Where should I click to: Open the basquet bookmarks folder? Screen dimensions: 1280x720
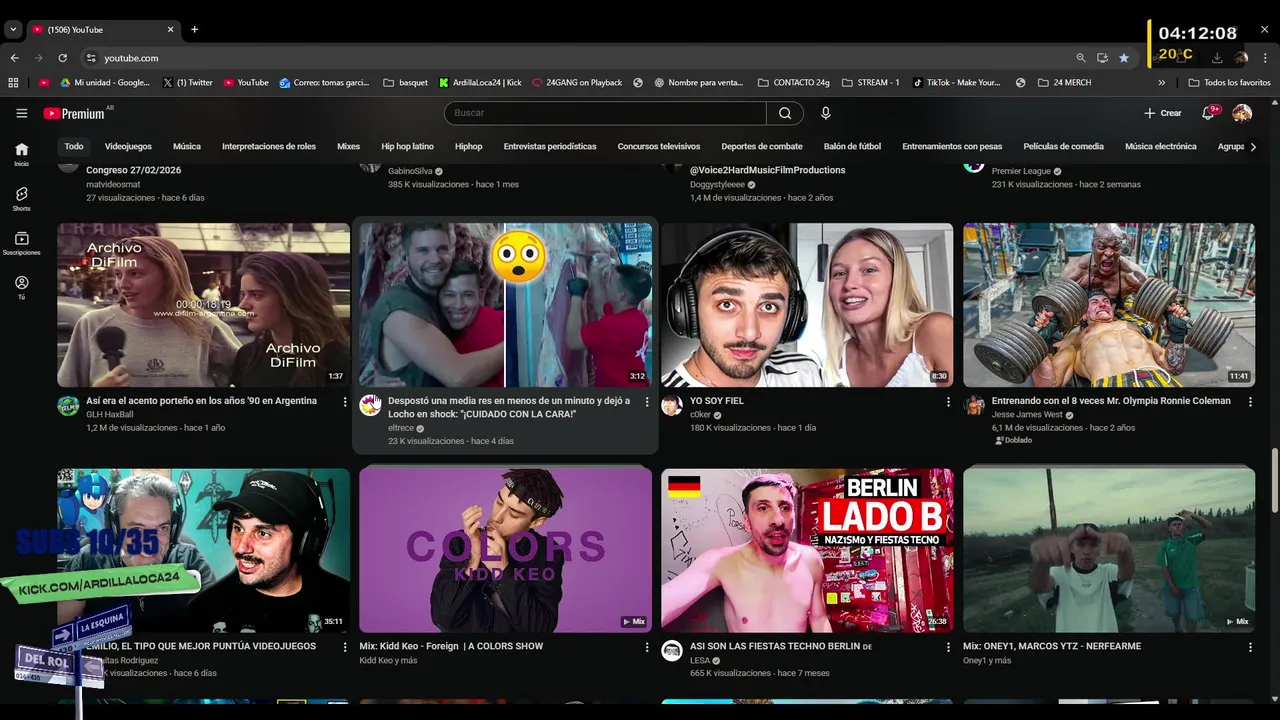[405, 83]
